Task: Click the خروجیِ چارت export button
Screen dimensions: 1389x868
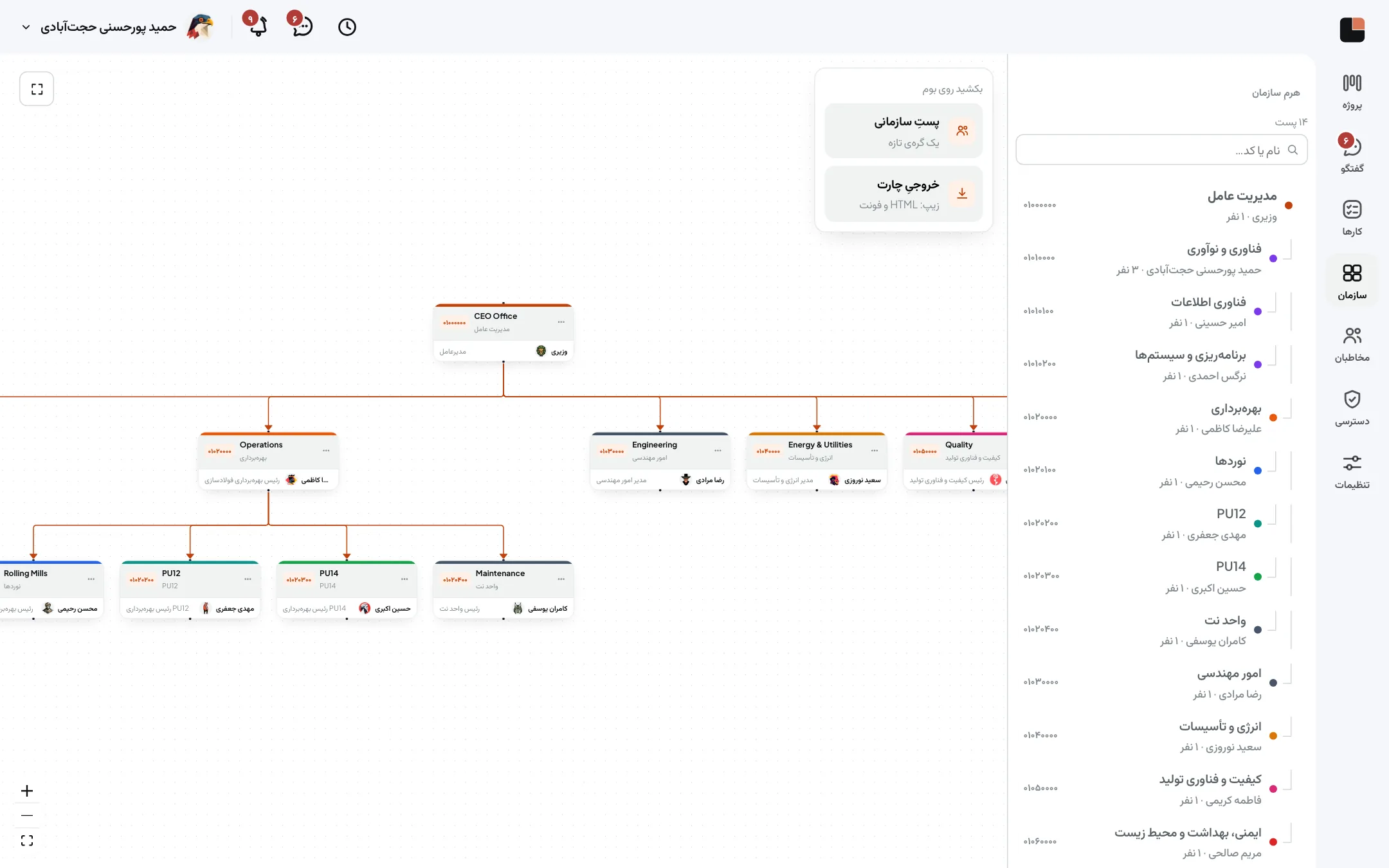Action: [x=903, y=194]
